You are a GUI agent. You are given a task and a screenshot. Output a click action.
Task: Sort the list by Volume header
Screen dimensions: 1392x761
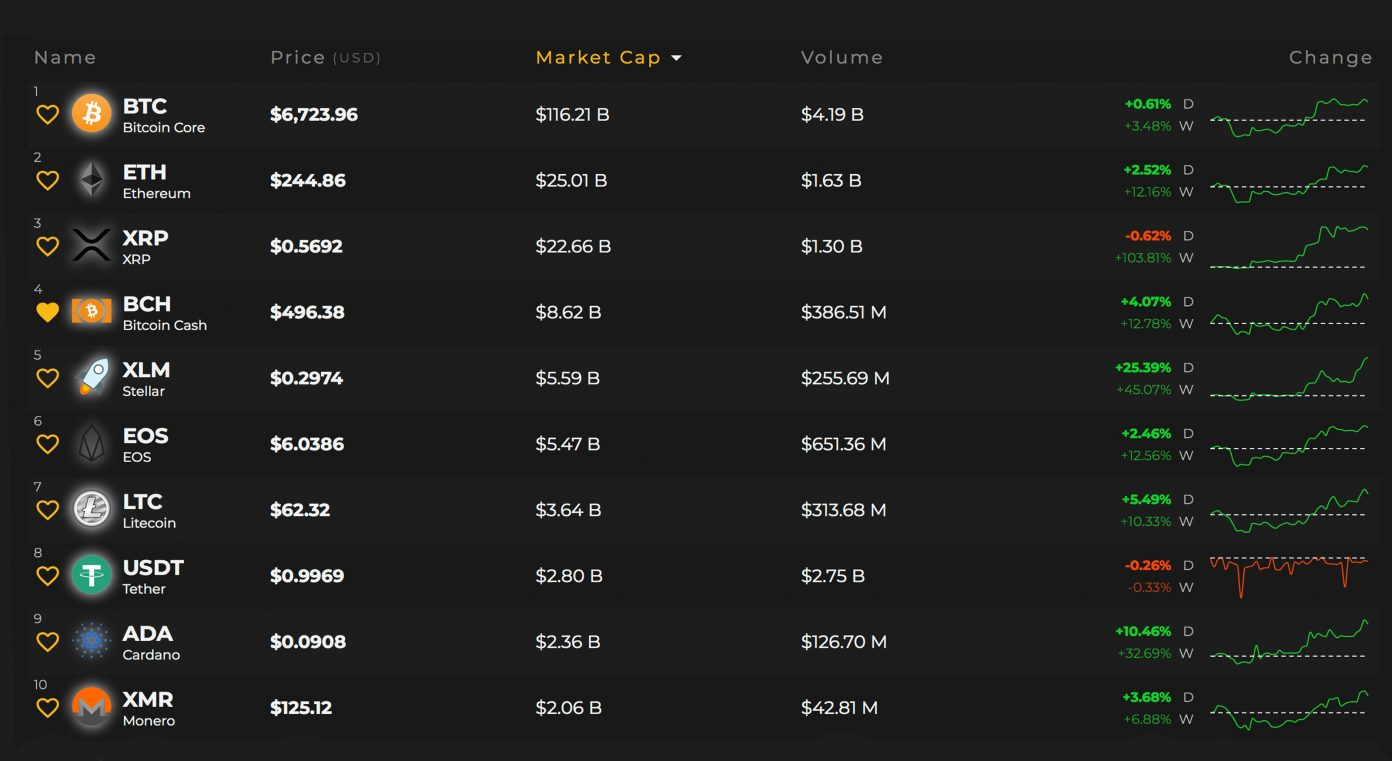coord(841,58)
